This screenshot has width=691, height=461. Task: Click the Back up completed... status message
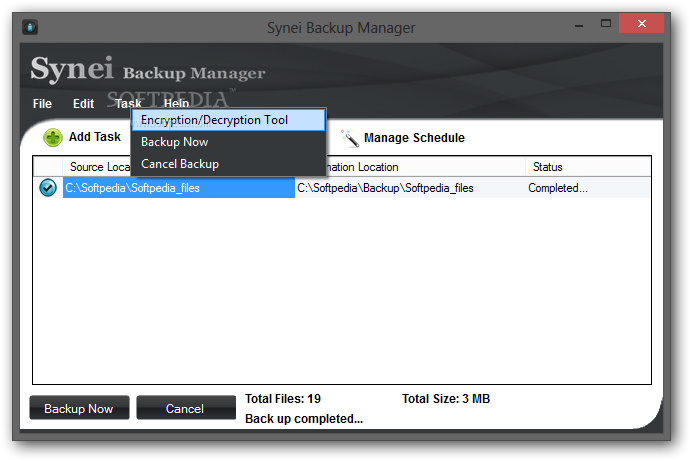click(x=304, y=419)
